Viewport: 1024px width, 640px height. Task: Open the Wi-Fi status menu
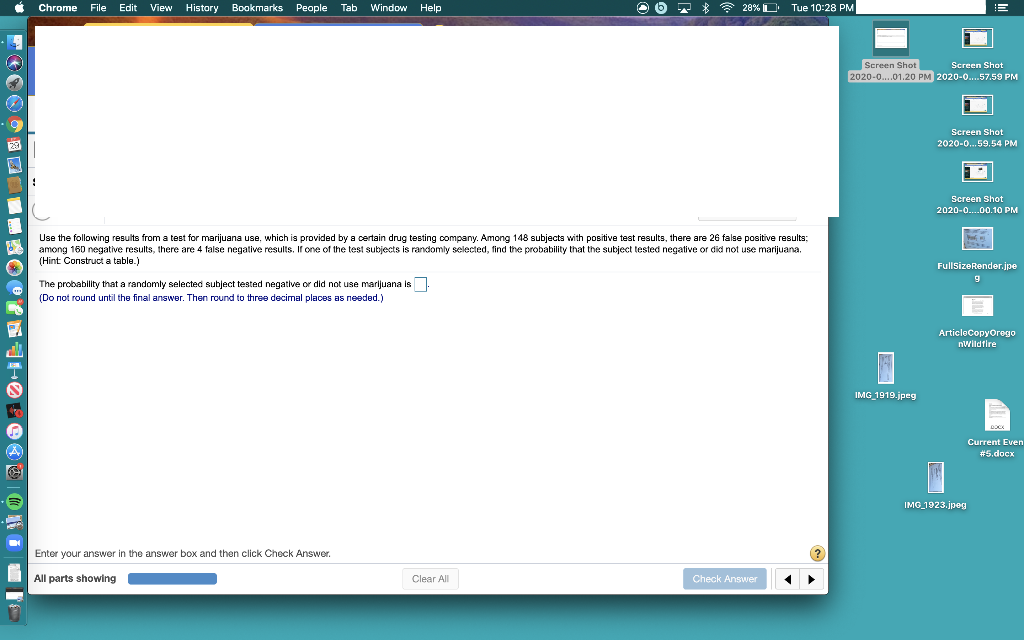(727, 7)
